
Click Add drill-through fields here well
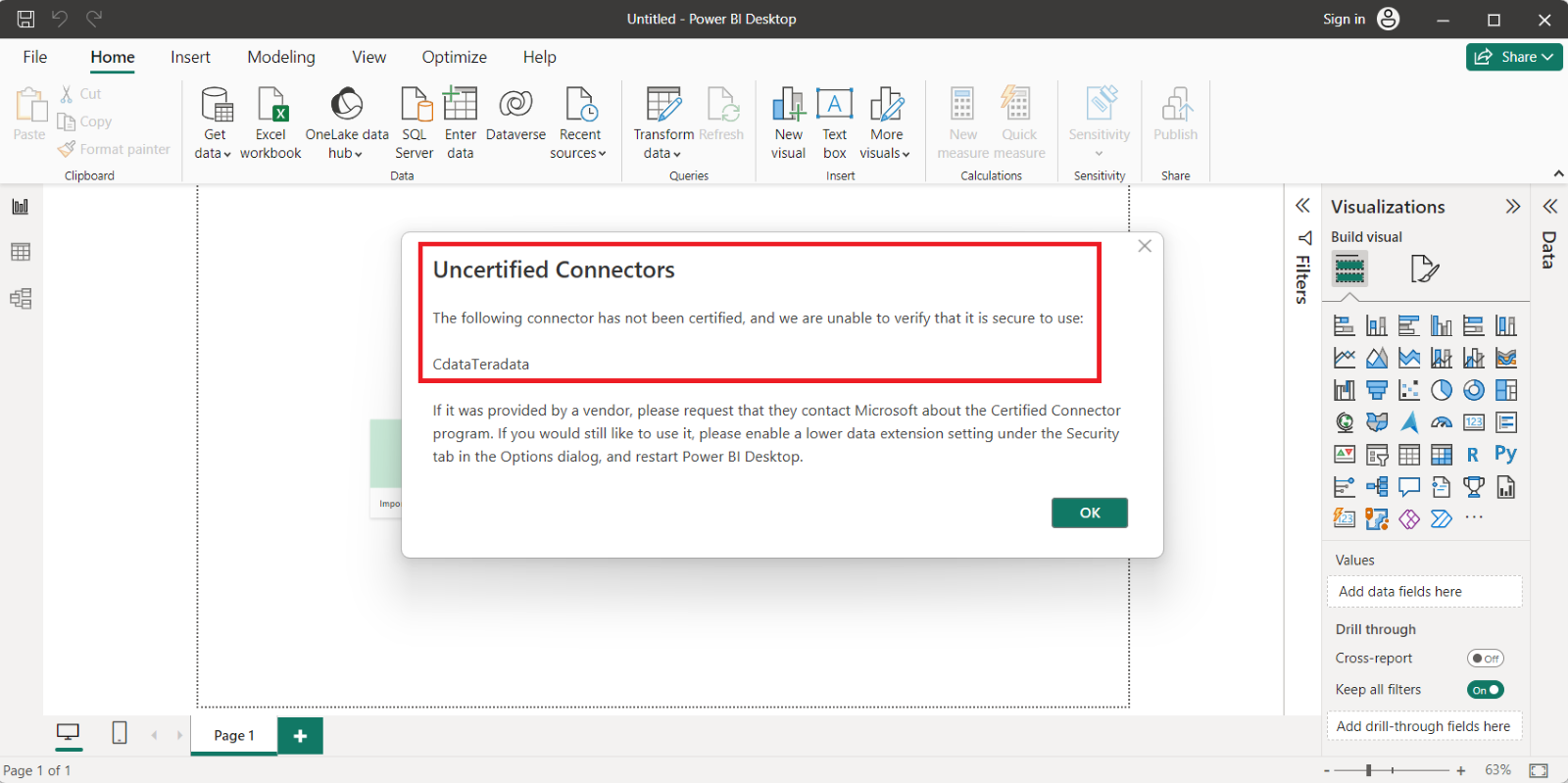coord(1424,726)
